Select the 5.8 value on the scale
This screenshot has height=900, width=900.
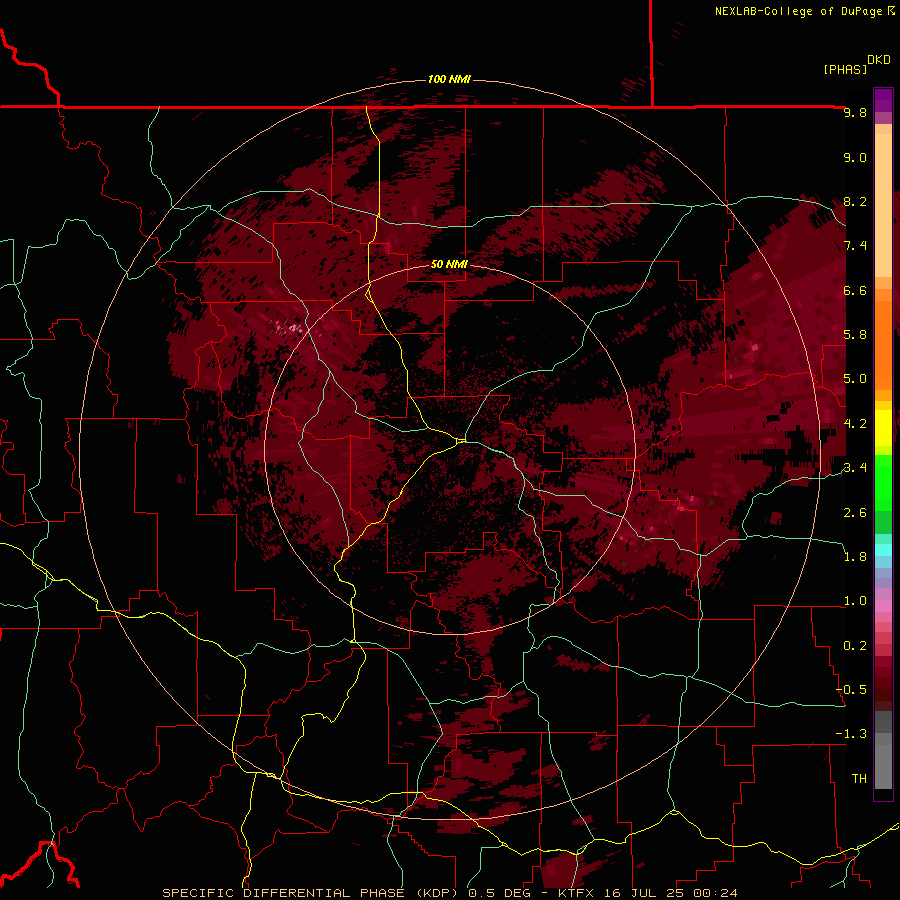(855, 335)
